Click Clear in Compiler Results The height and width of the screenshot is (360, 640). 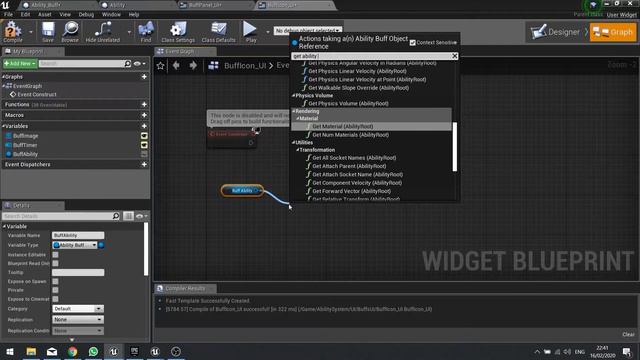[x=628, y=334]
